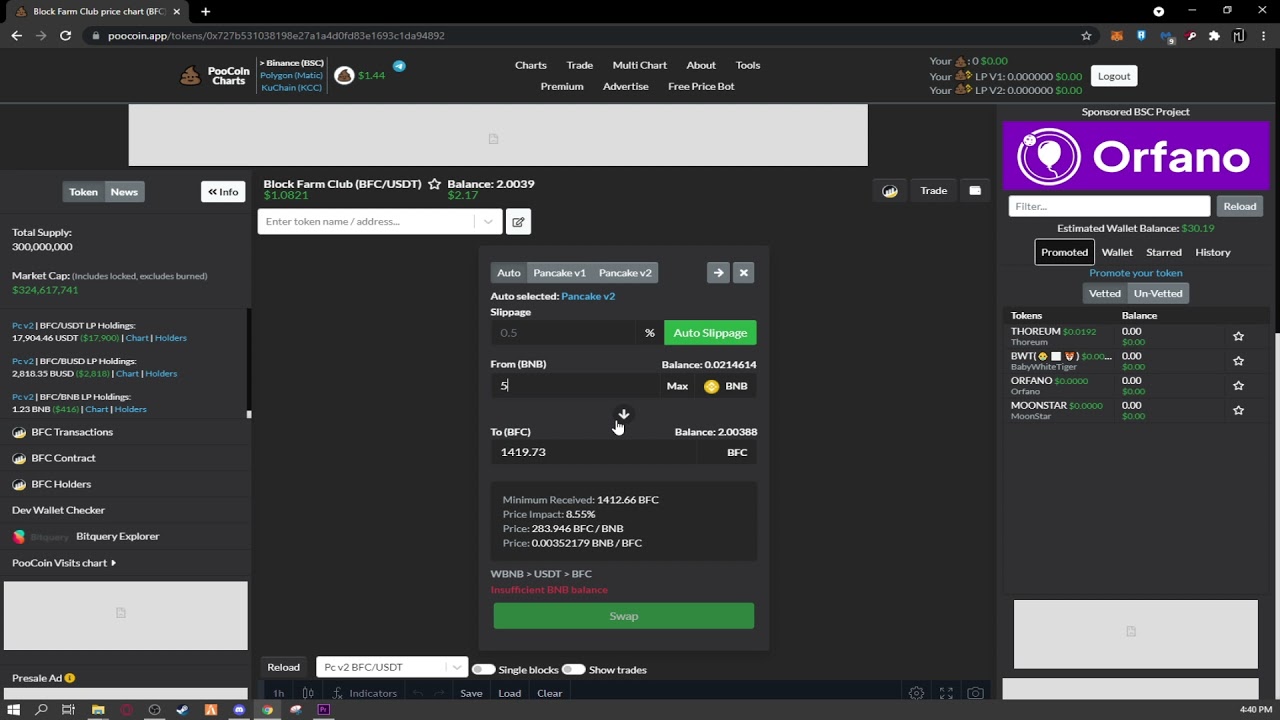Favorite Block Farm Club with the star
The width and height of the screenshot is (1280, 720).
pyautogui.click(x=435, y=184)
